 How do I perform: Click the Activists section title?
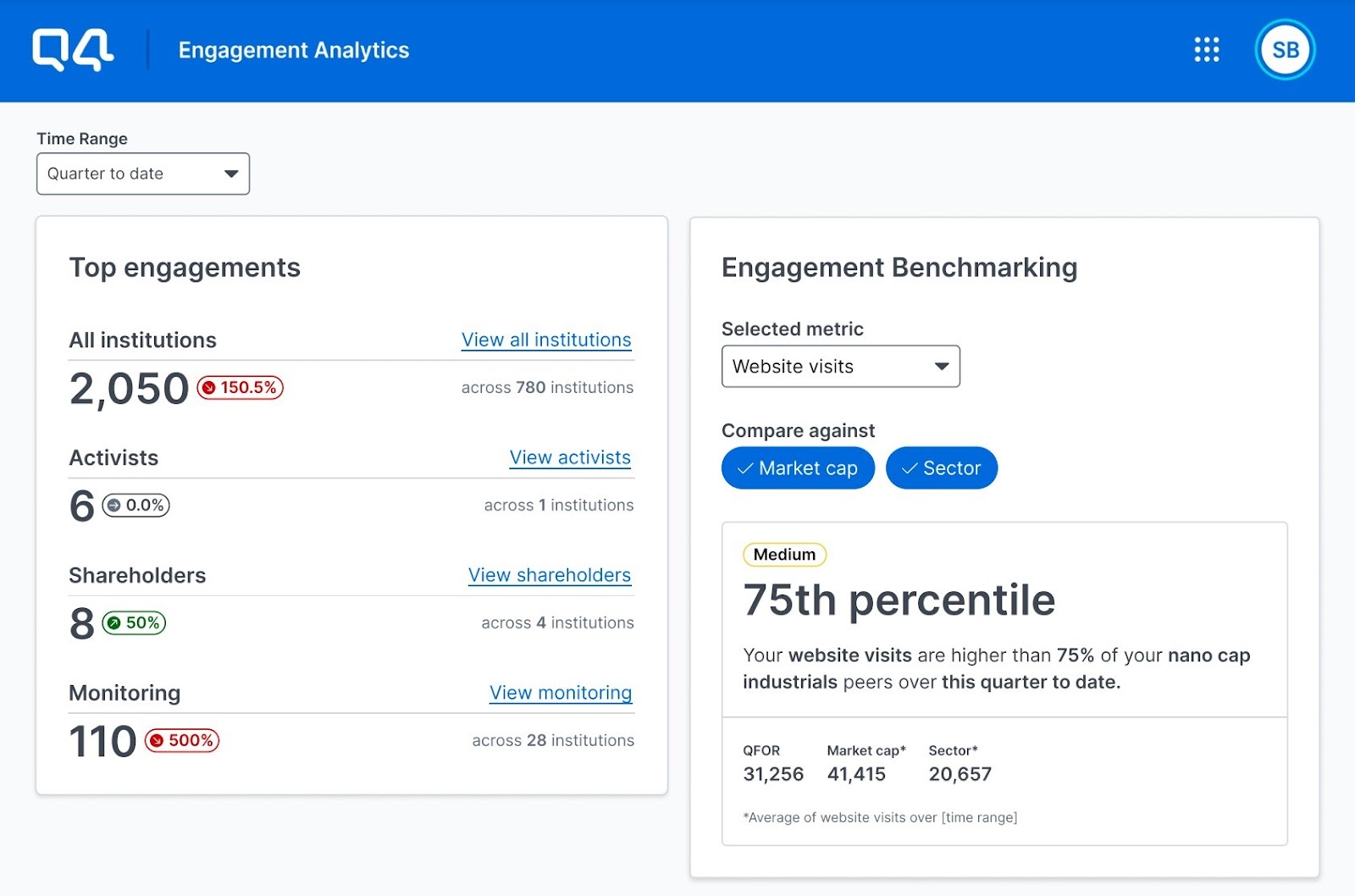pyautogui.click(x=113, y=457)
